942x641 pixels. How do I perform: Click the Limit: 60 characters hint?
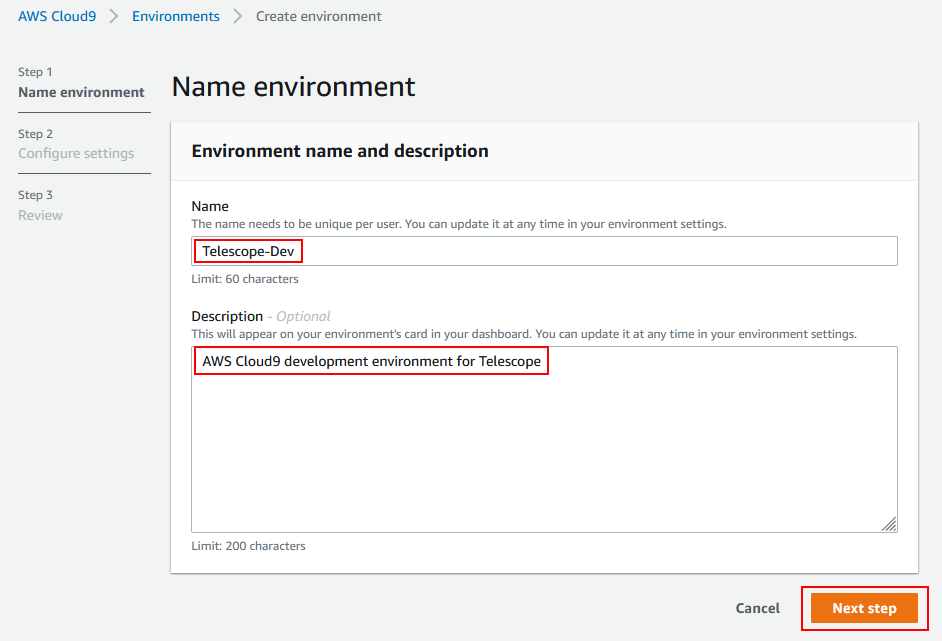coord(245,279)
